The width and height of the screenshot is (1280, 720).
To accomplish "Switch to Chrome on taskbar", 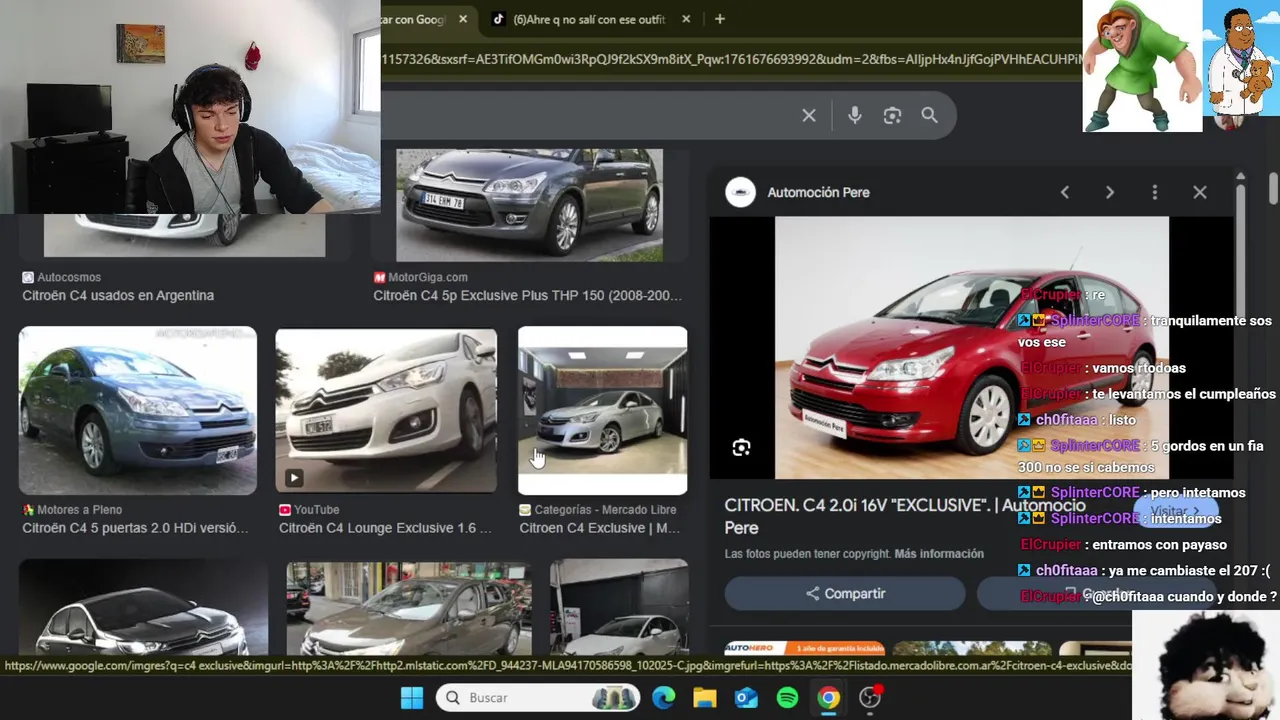I will pos(829,698).
